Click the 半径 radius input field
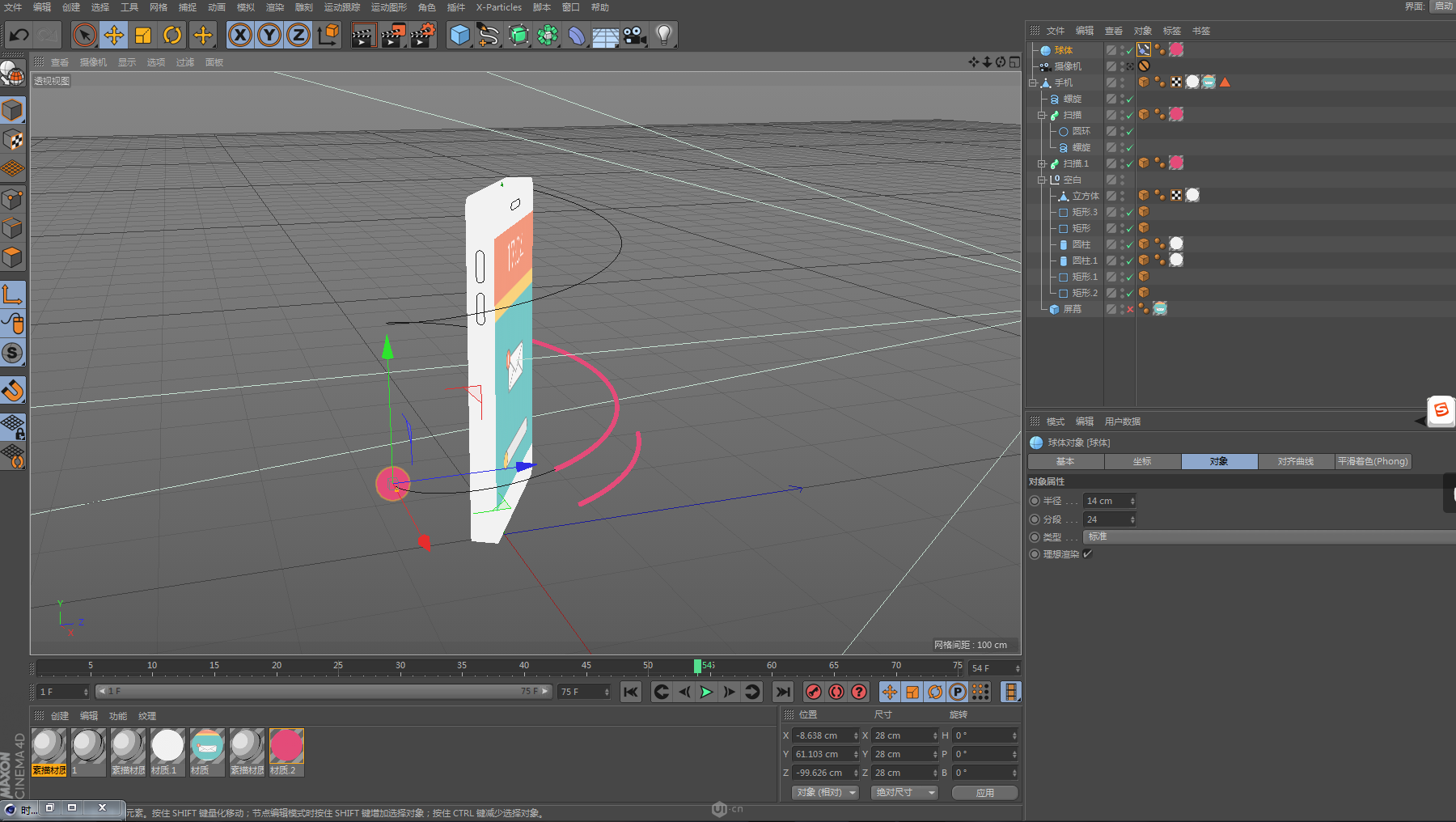The width and height of the screenshot is (1456, 822). point(1105,501)
